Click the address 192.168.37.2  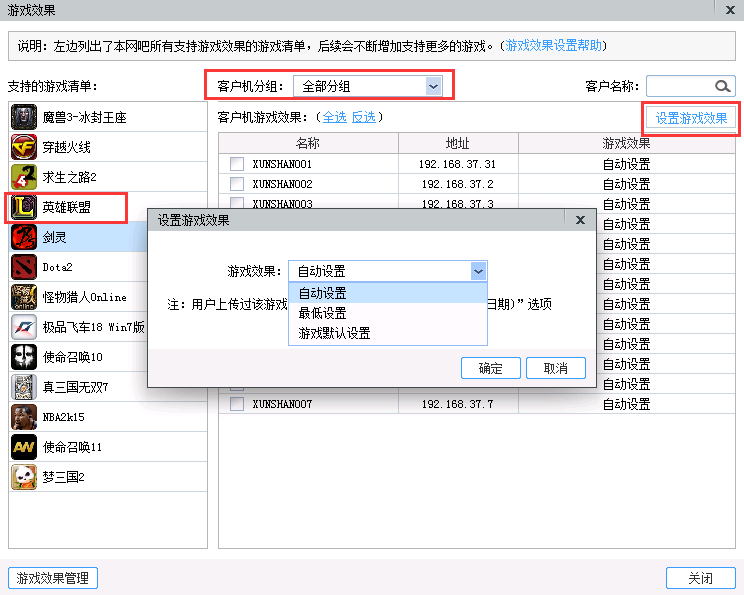click(x=457, y=184)
